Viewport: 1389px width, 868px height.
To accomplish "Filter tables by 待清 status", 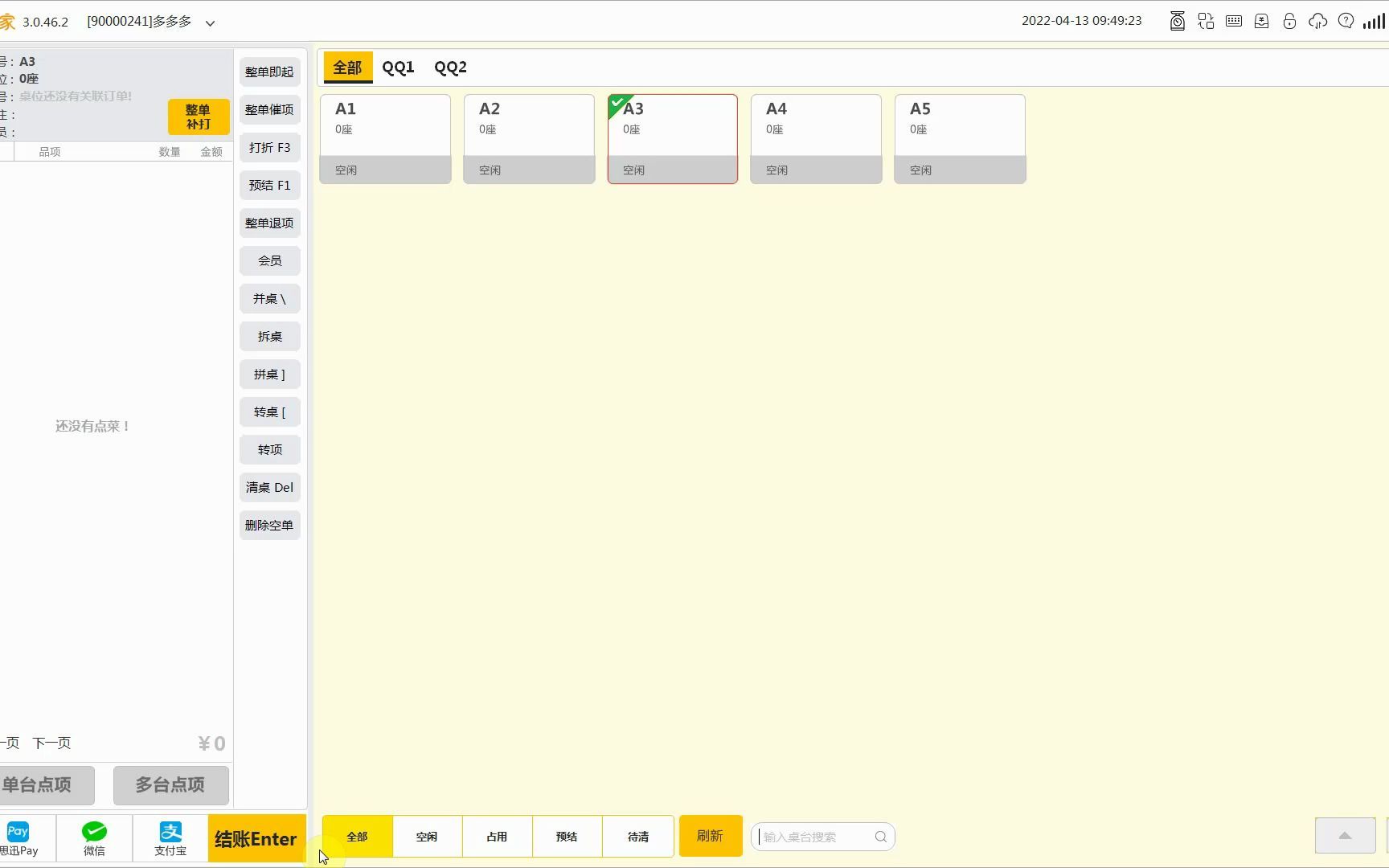I will (638, 837).
